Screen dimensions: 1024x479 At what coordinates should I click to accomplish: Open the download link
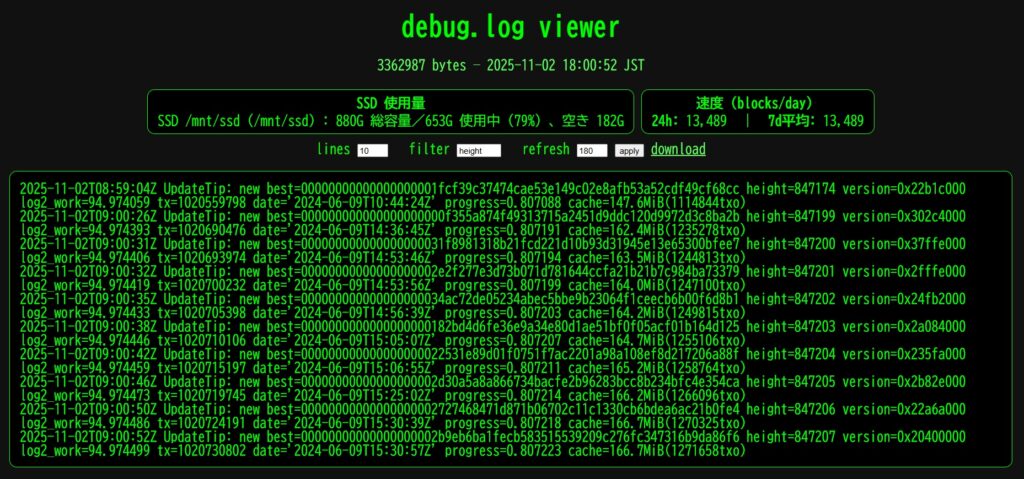(x=678, y=150)
